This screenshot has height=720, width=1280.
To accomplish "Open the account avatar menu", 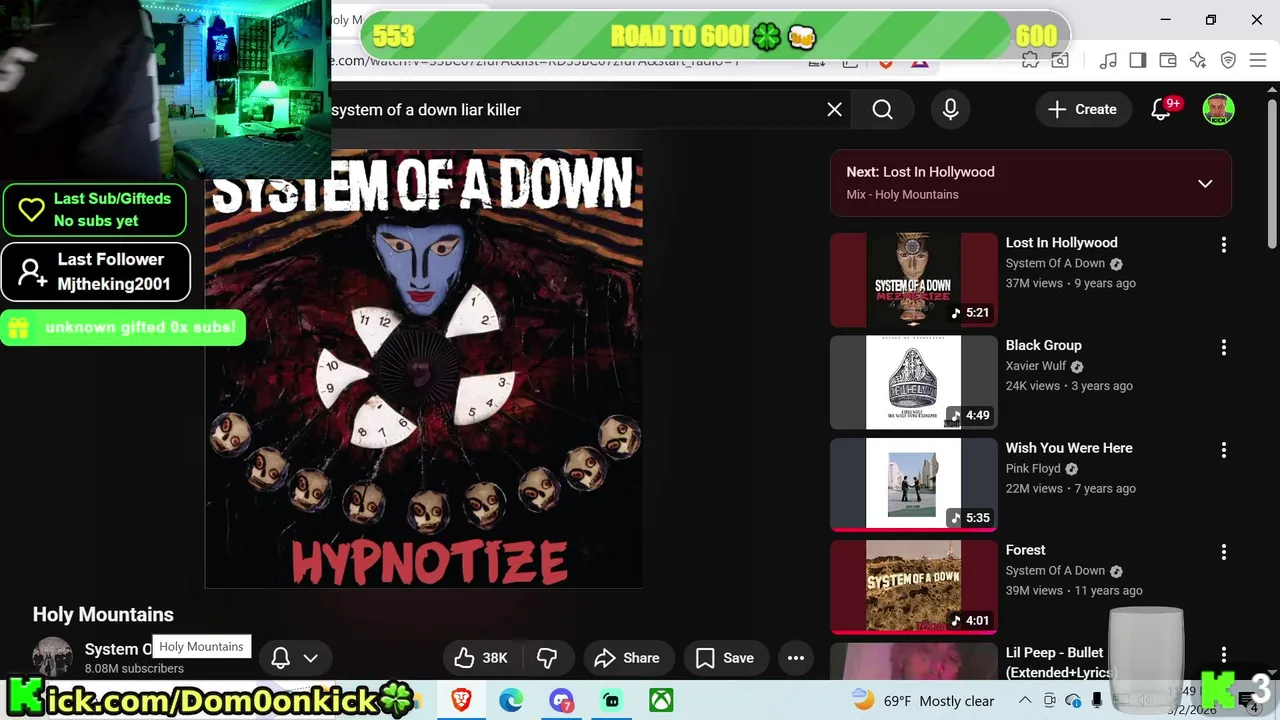I will (1218, 110).
